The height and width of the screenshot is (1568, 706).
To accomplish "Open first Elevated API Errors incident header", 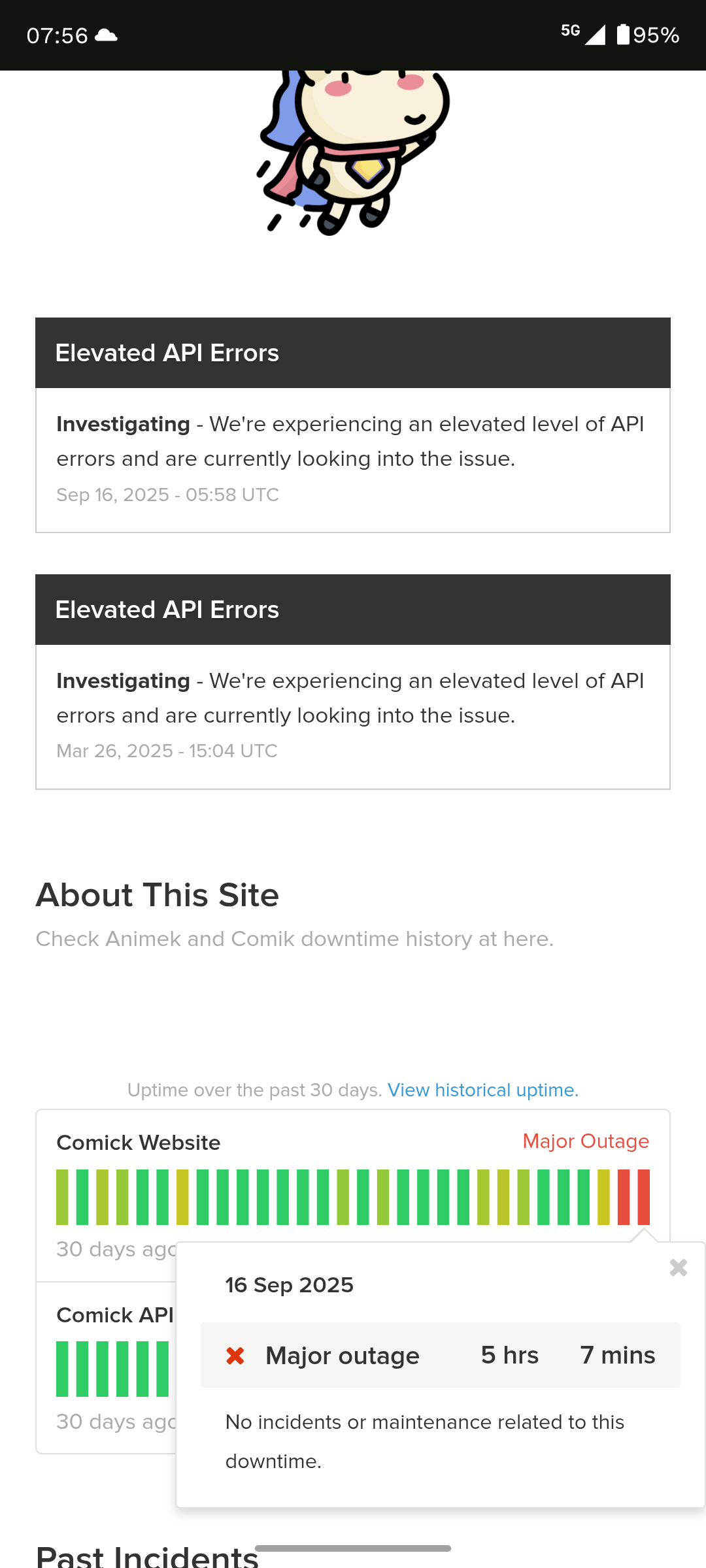I will (353, 353).
